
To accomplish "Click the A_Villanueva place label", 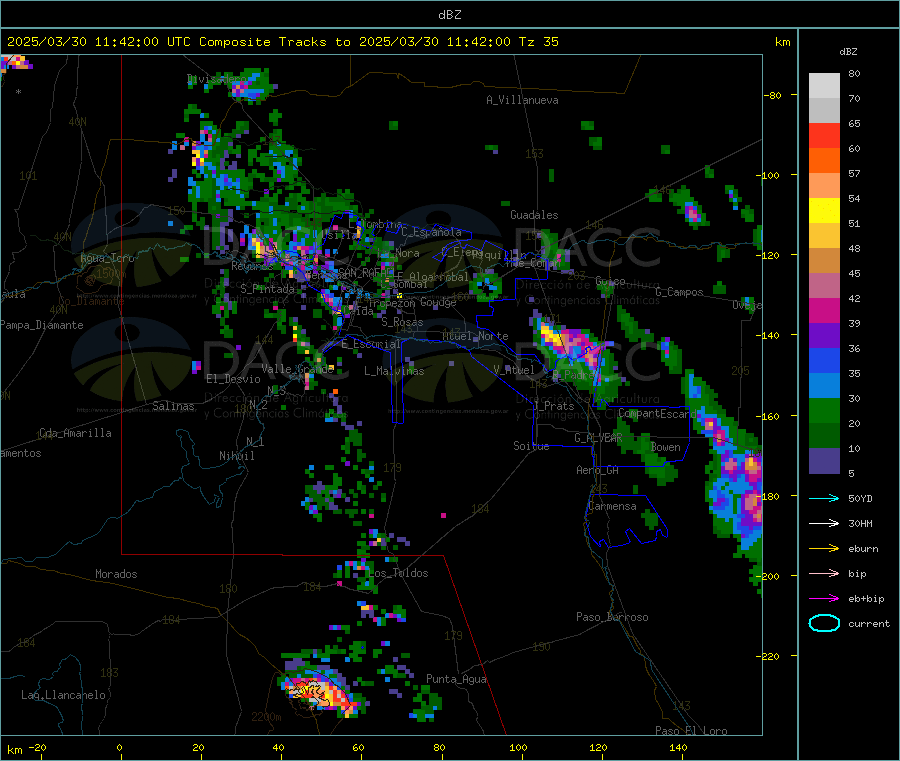I will tap(522, 100).
